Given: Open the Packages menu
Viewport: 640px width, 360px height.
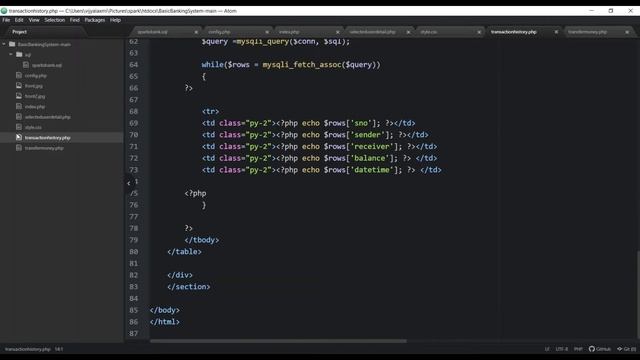Looking at the screenshot, I should pyautogui.click(x=95, y=20).
